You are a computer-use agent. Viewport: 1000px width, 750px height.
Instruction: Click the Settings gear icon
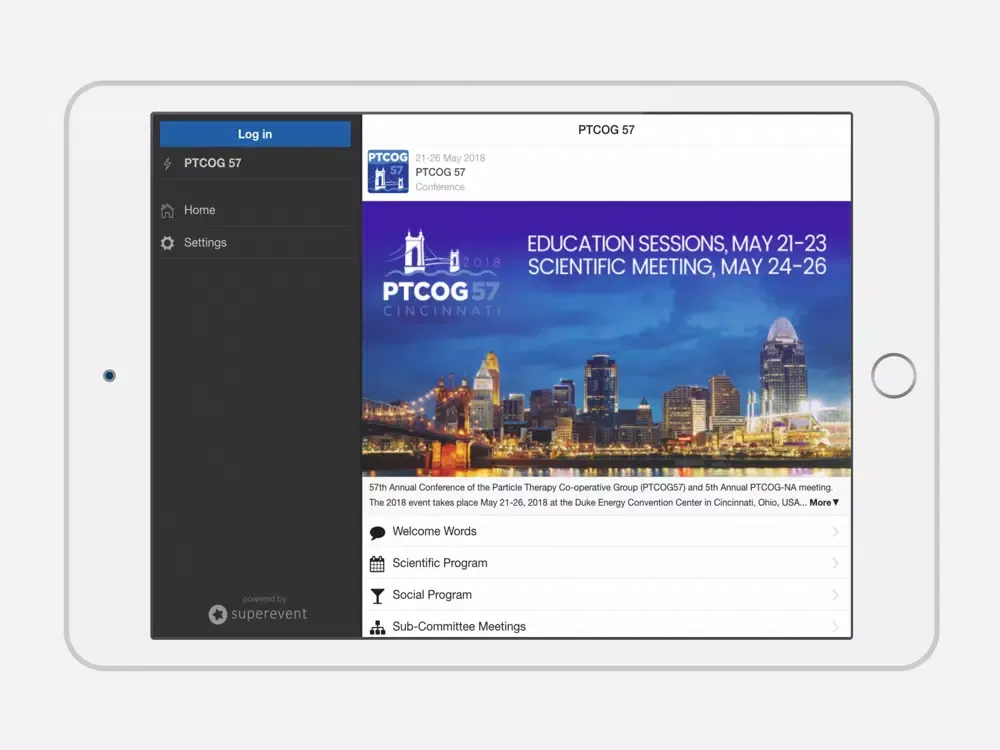tap(167, 243)
